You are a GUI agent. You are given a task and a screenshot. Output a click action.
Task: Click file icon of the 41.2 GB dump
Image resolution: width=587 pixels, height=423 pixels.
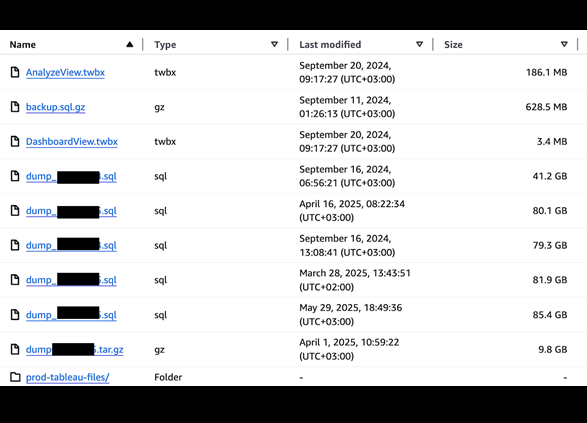click(x=15, y=176)
